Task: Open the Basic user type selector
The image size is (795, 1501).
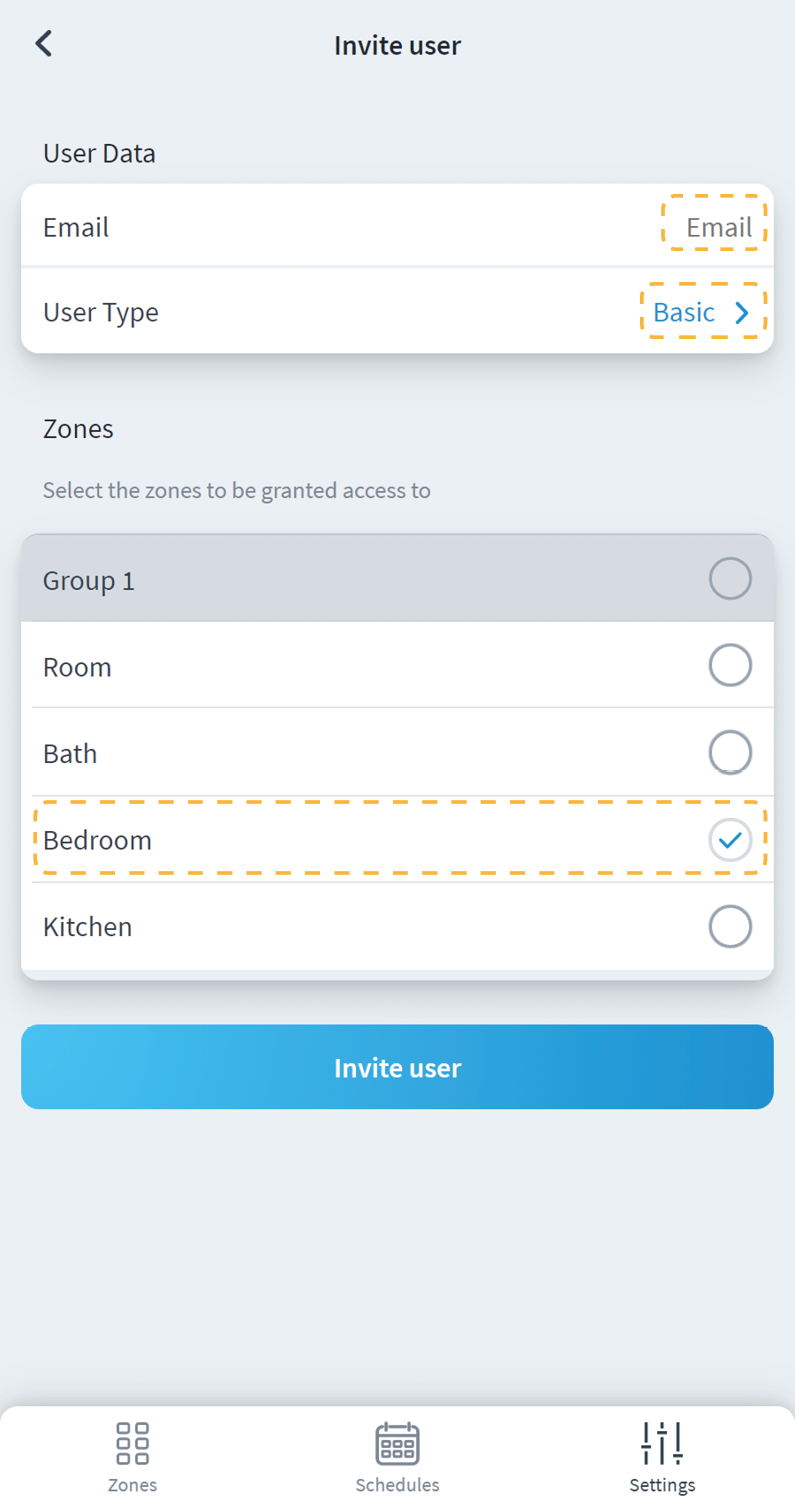Action: coord(684,313)
